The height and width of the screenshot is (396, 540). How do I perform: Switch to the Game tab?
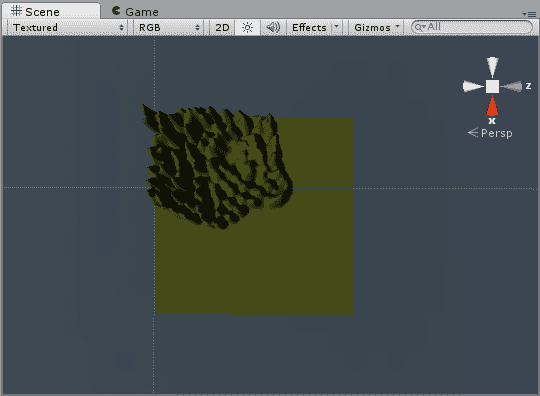click(x=135, y=12)
